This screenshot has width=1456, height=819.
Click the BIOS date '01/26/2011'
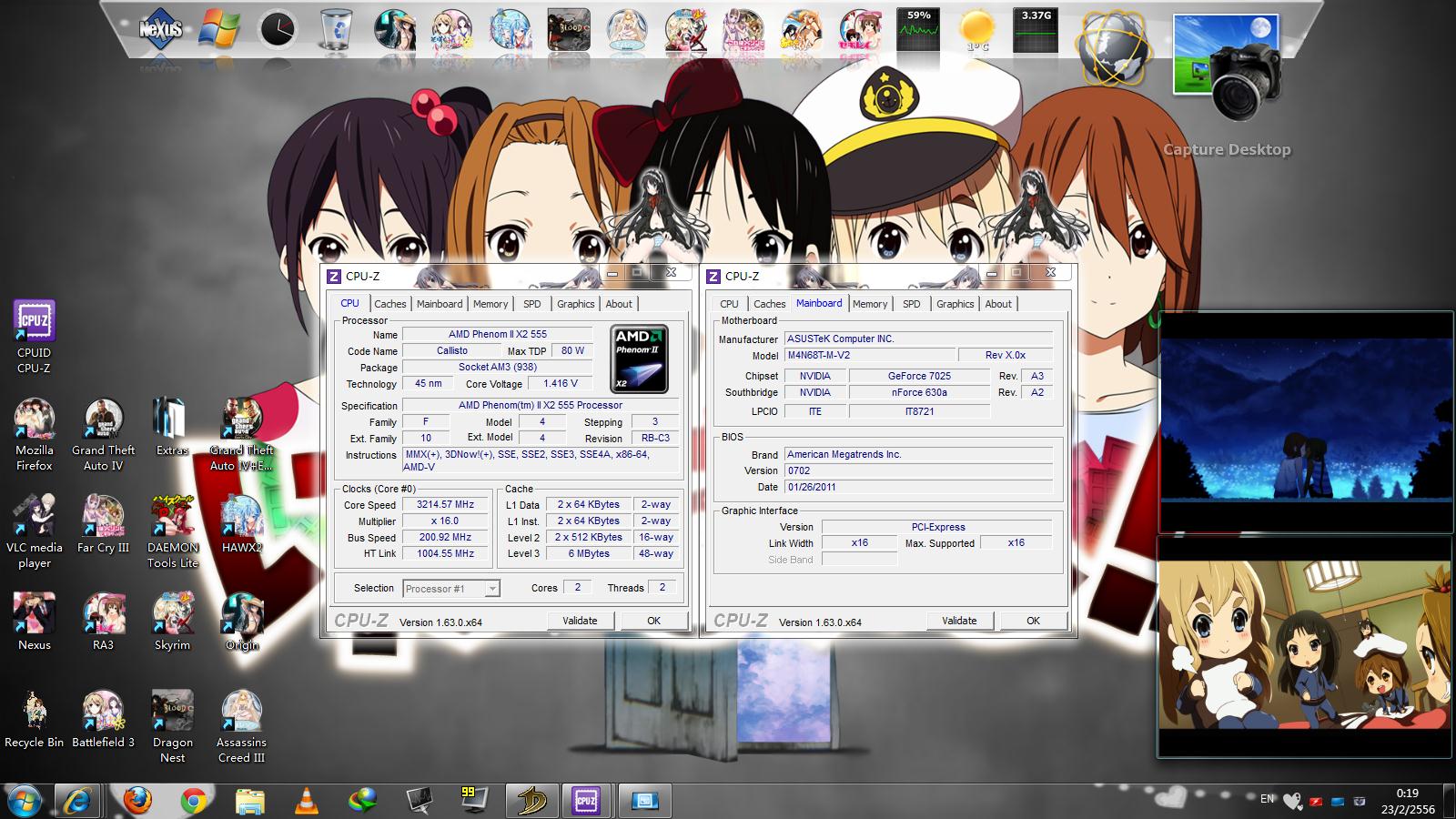[919, 487]
